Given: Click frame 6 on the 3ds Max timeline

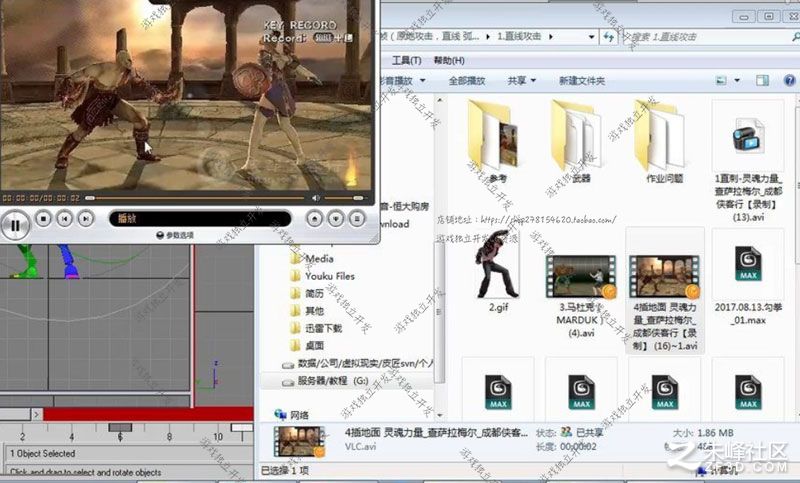Looking at the screenshot, I should tap(120, 437).
